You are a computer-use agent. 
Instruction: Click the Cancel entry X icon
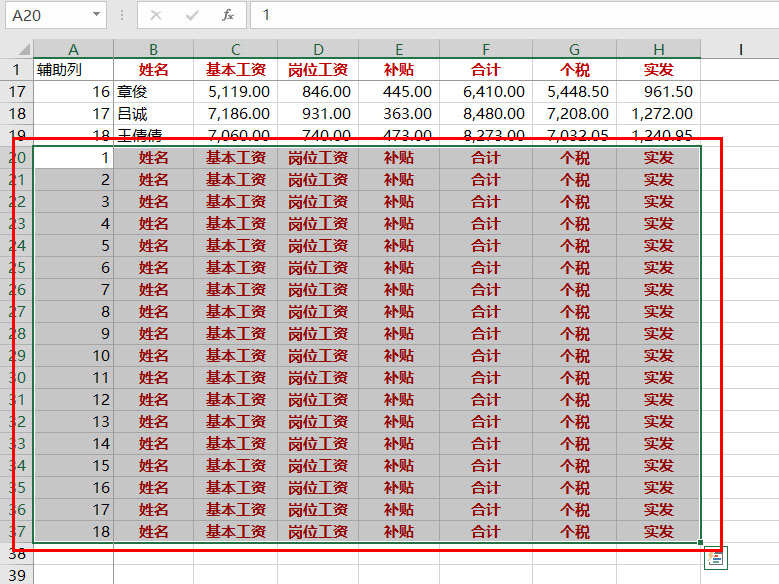click(x=156, y=15)
